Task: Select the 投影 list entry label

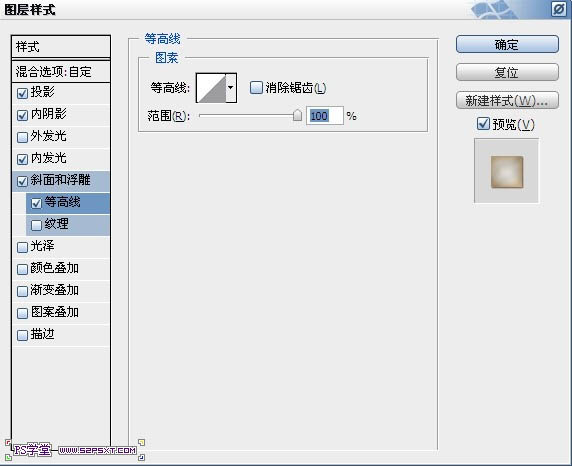Action: [x=42, y=92]
